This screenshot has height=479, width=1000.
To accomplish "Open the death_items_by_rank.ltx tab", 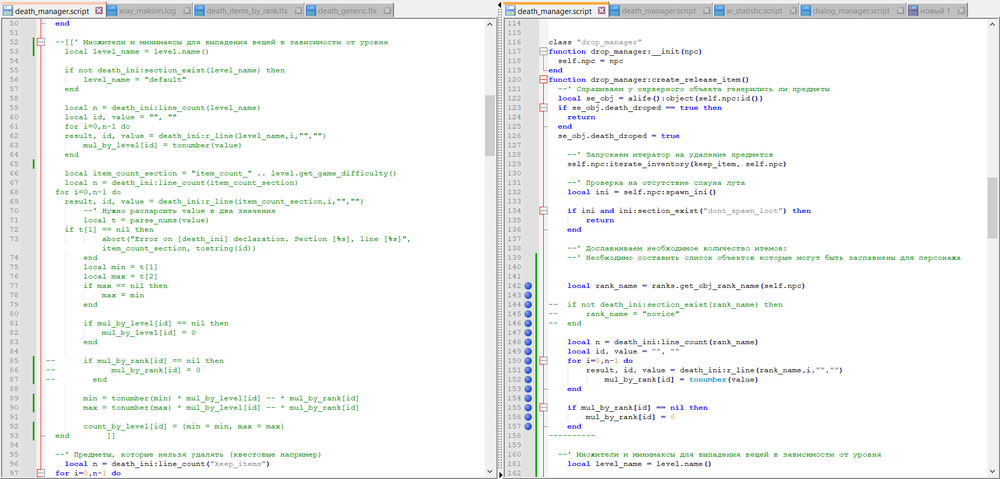I will click(249, 11).
